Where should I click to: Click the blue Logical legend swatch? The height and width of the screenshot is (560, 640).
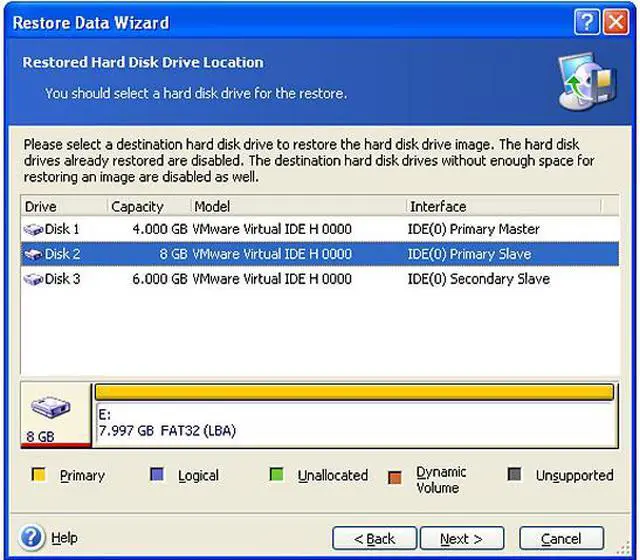tap(157, 475)
